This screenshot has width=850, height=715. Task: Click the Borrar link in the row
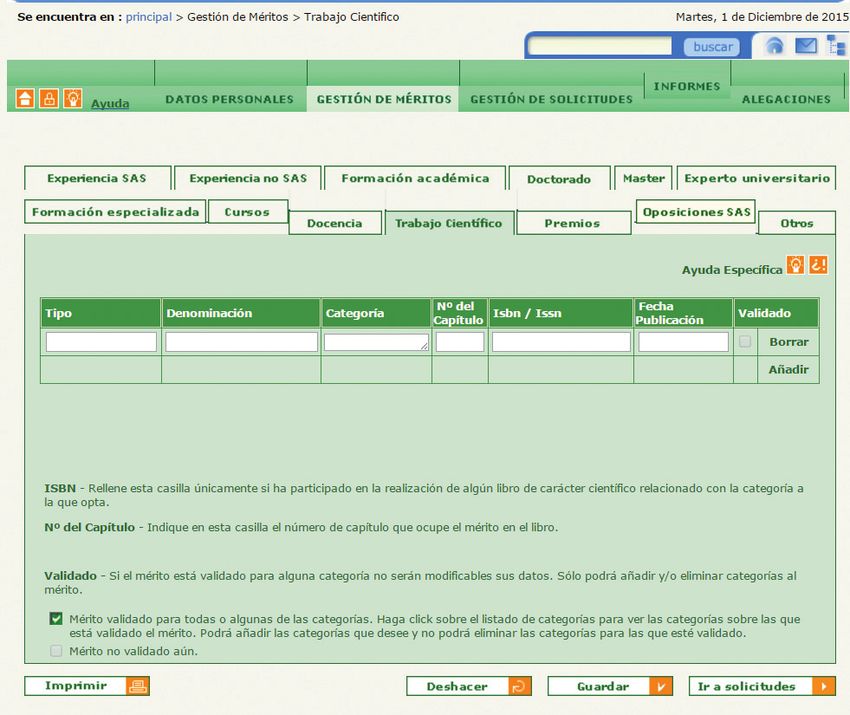pyautogui.click(x=788, y=342)
